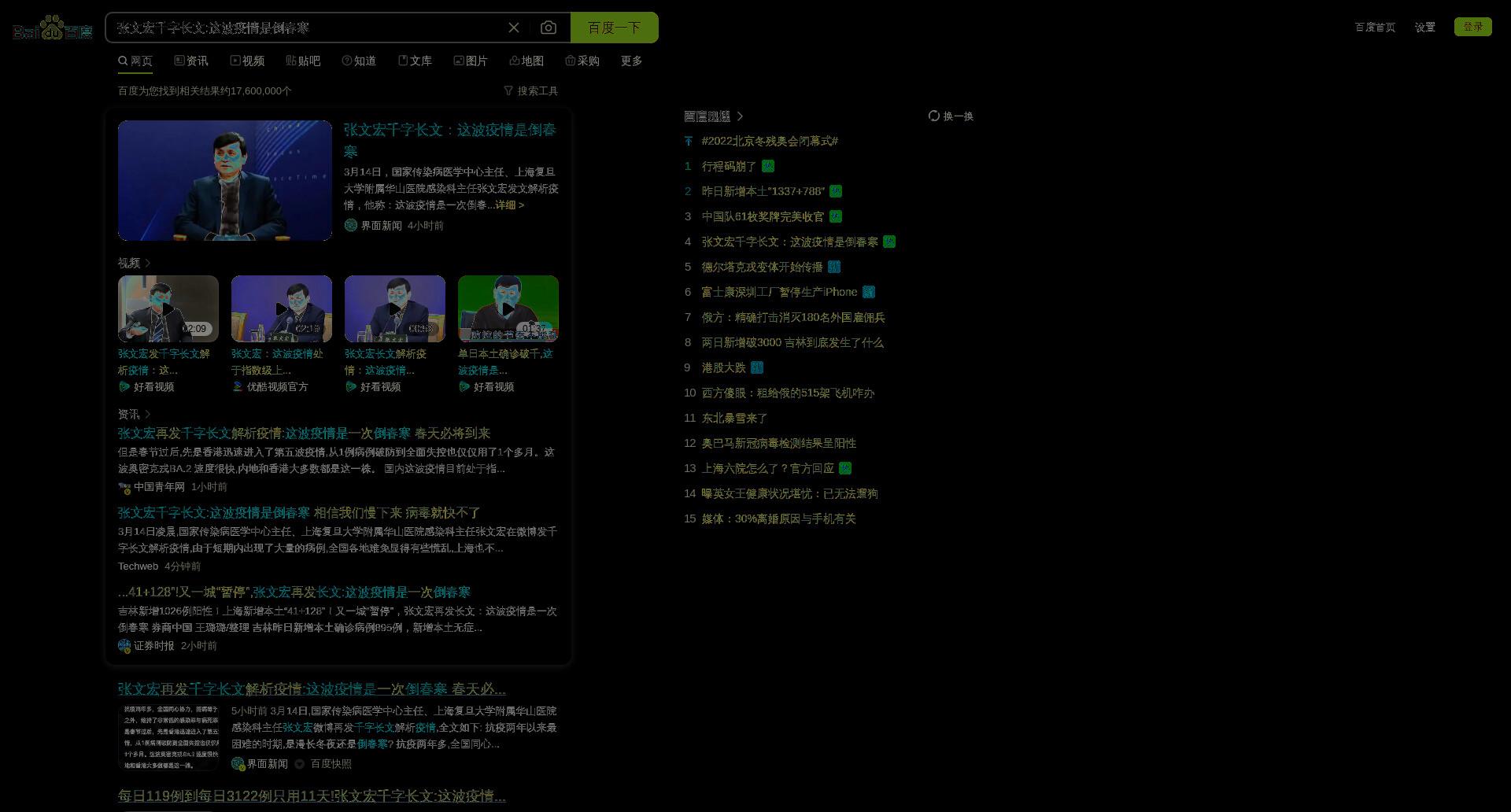Image resolution: width=1511 pixels, height=812 pixels.
Task: Open hot search 中国队61枚奖牌完美收官
Action: click(x=763, y=216)
